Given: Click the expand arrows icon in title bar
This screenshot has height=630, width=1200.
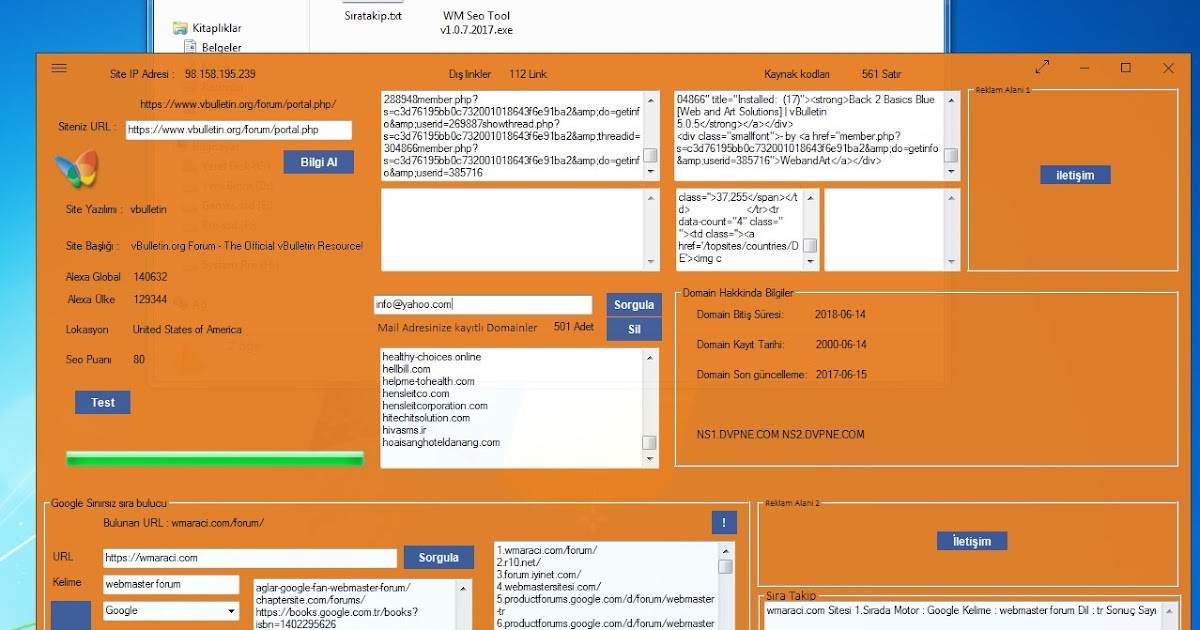Looking at the screenshot, I should point(1043,67).
